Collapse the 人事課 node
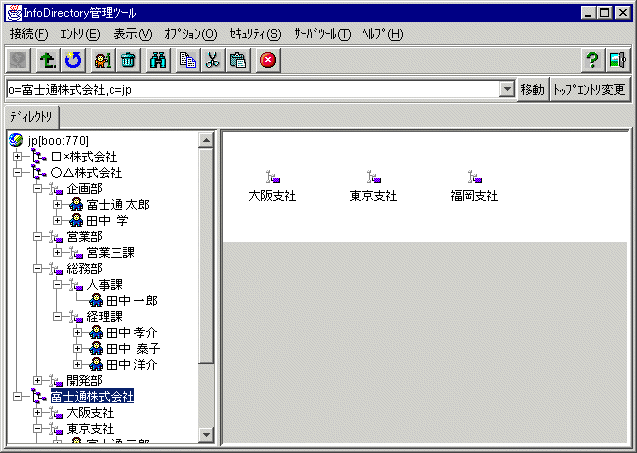The width and height of the screenshot is (637, 453). (57, 284)
